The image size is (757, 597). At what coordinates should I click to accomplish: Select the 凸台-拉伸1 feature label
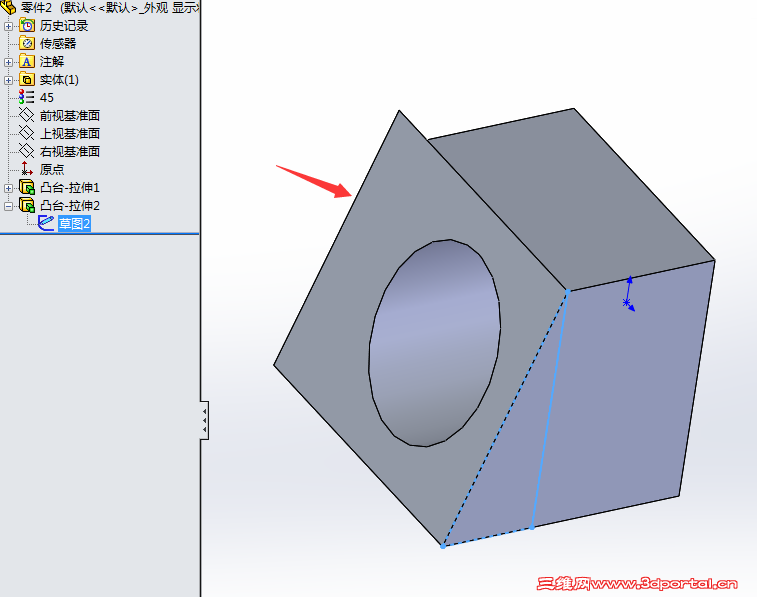70,187
